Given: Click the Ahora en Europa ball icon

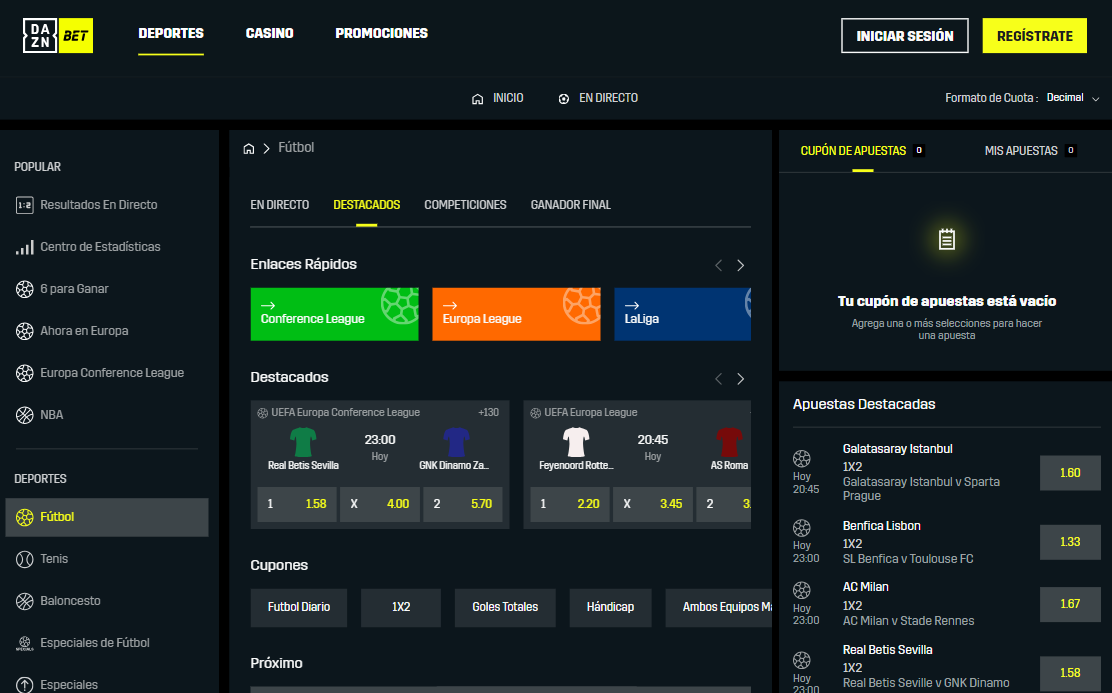Looking at the screenshot, I should (x=24, y=330).
